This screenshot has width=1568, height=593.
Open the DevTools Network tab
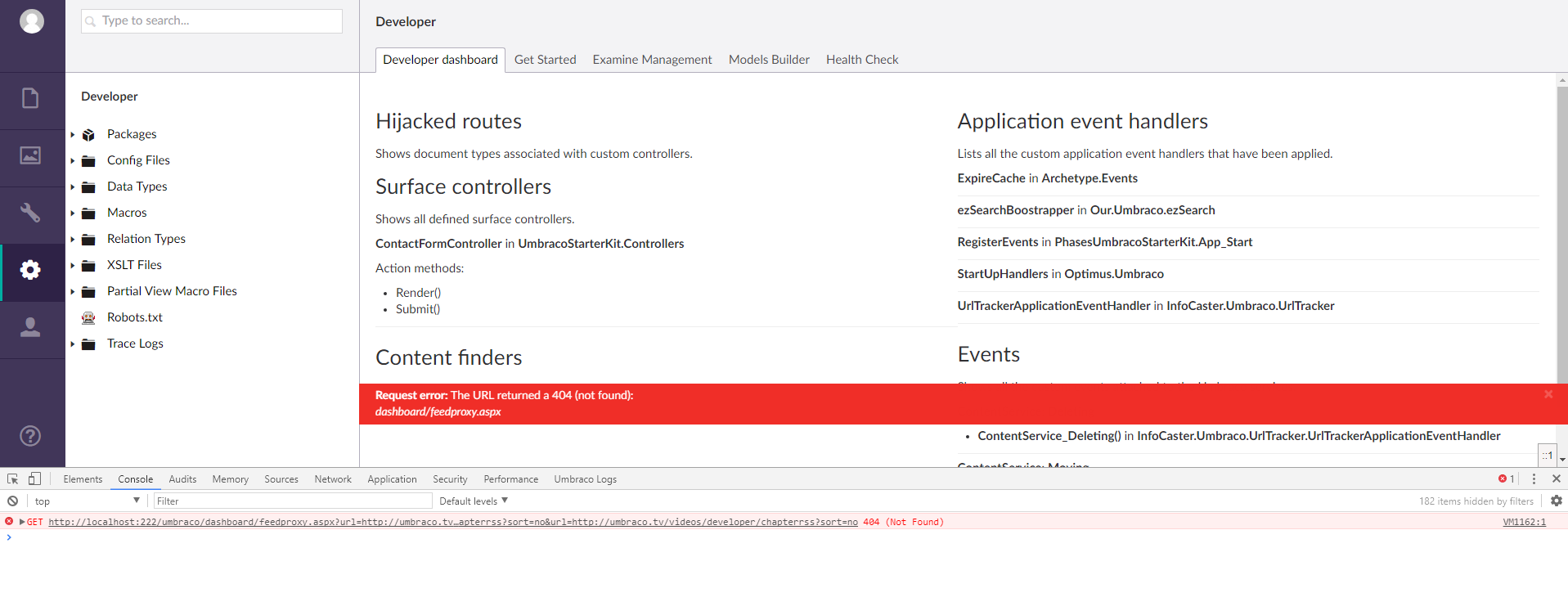[333, 479]
